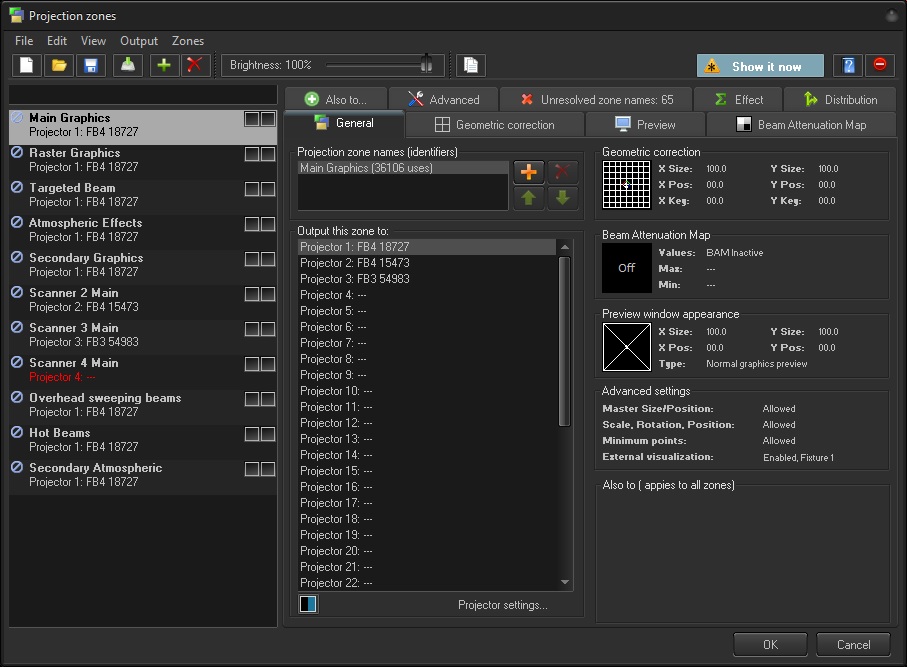The image size is (907, 667).
Task: Click the red X delete zone icon
Action: tap(195, 66)
